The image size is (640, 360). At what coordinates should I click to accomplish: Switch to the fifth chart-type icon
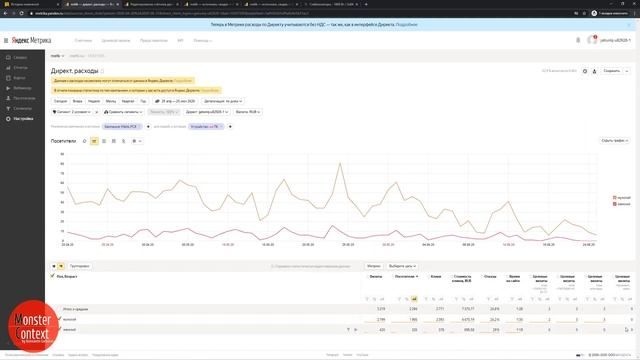pyautogui.click(x=124, y=141)
